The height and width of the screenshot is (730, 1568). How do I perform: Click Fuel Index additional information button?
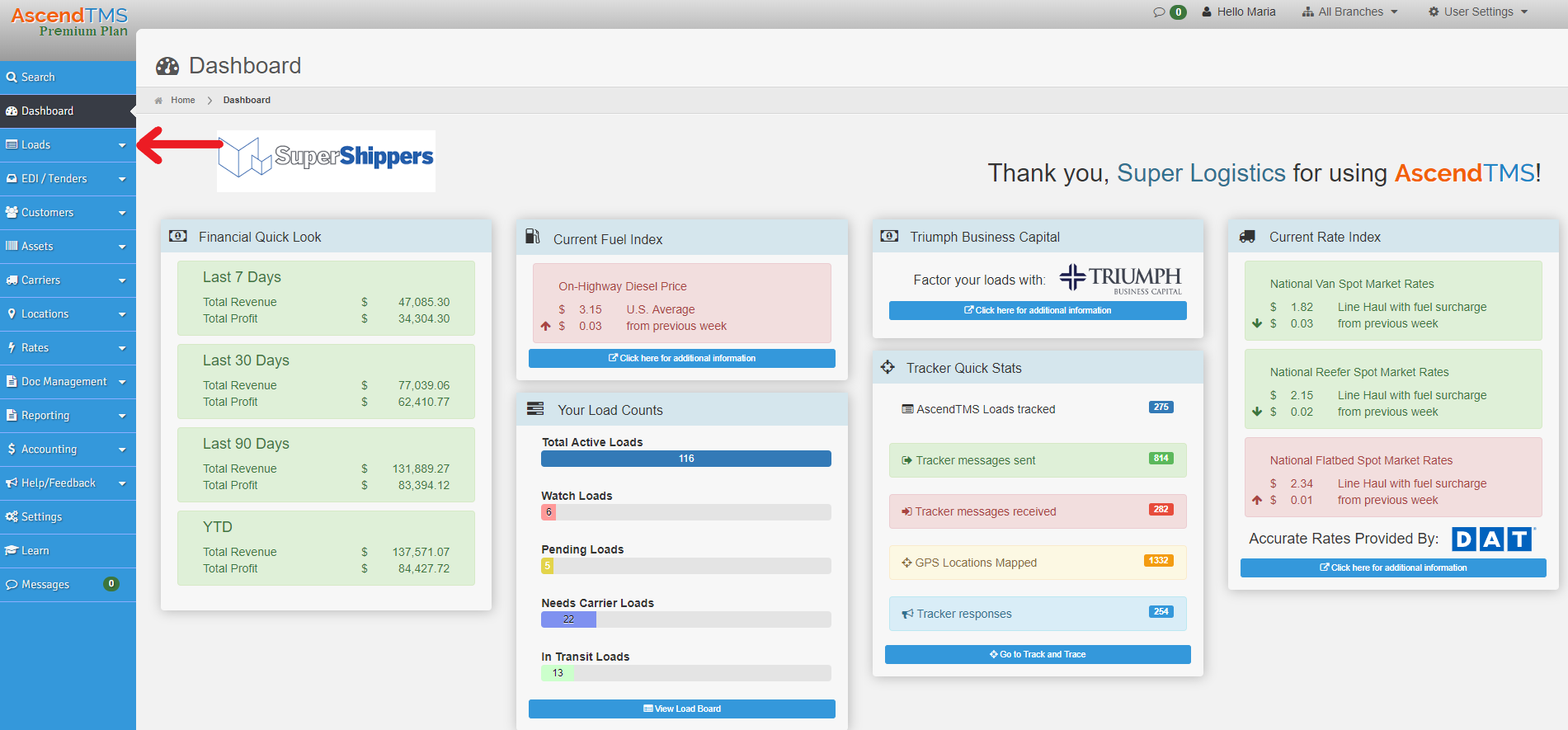click(x=682, y=358)
